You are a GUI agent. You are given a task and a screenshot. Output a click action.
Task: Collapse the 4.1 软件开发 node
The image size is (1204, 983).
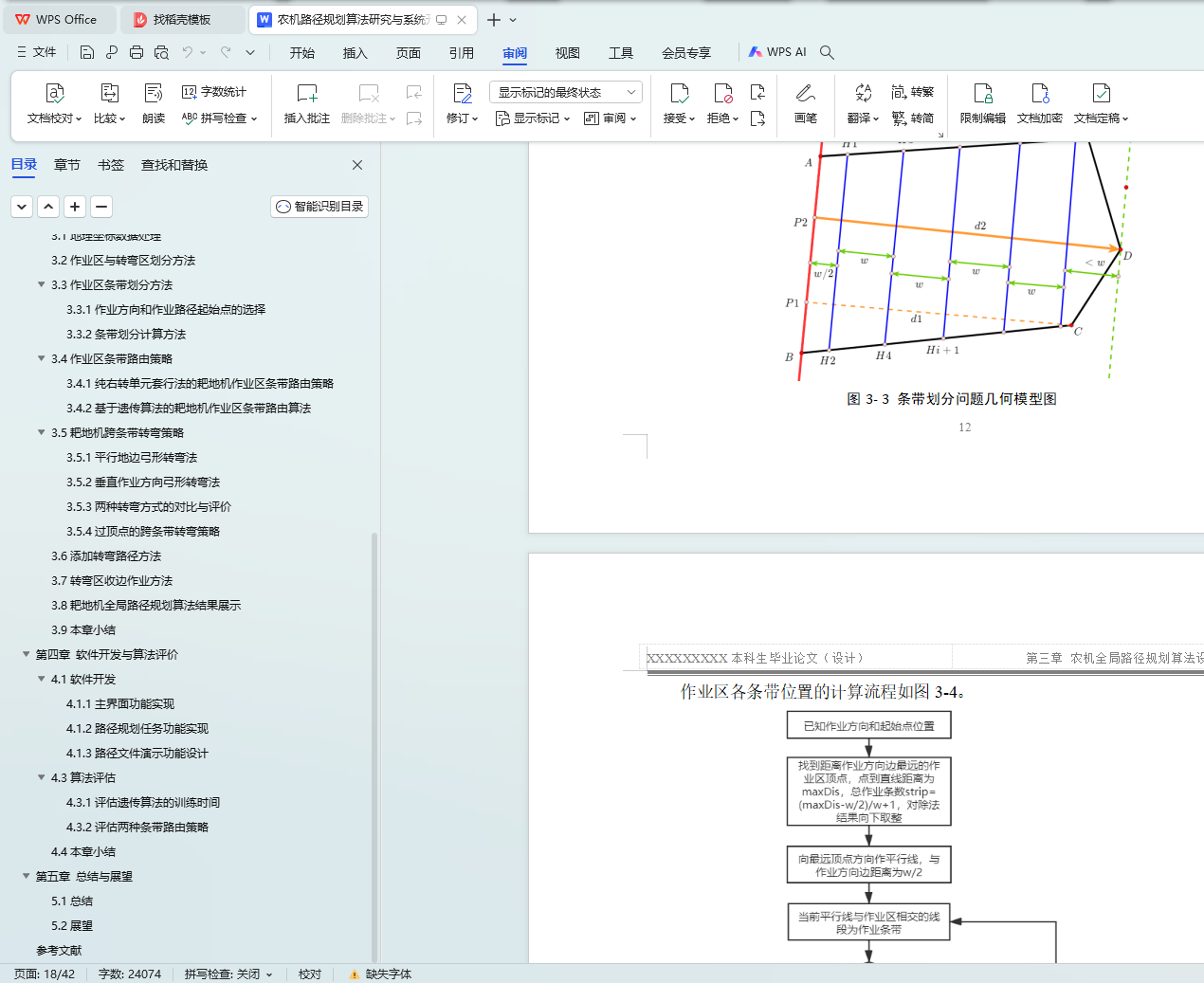pos(41,679)
